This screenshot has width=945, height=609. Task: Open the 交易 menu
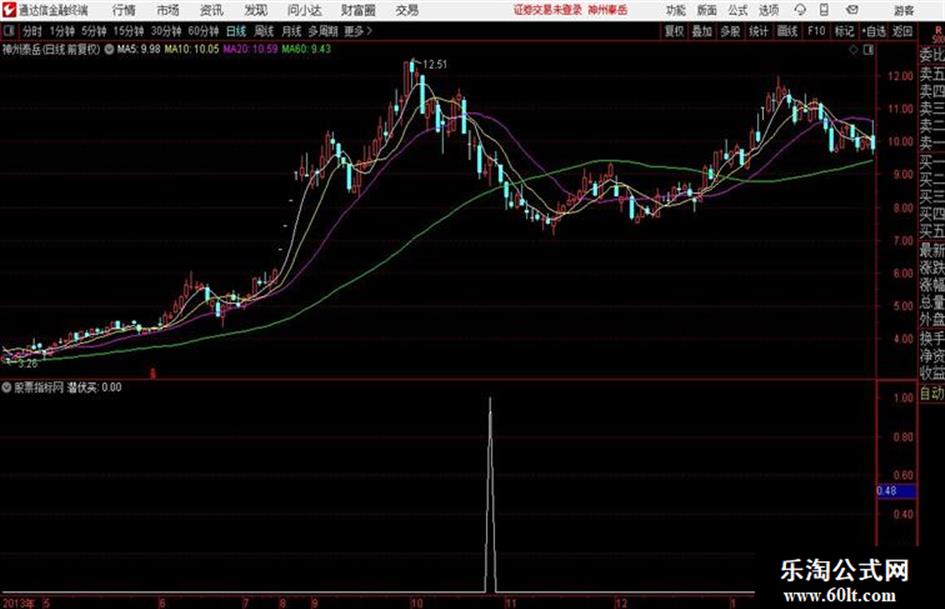[x=407, y=10]
